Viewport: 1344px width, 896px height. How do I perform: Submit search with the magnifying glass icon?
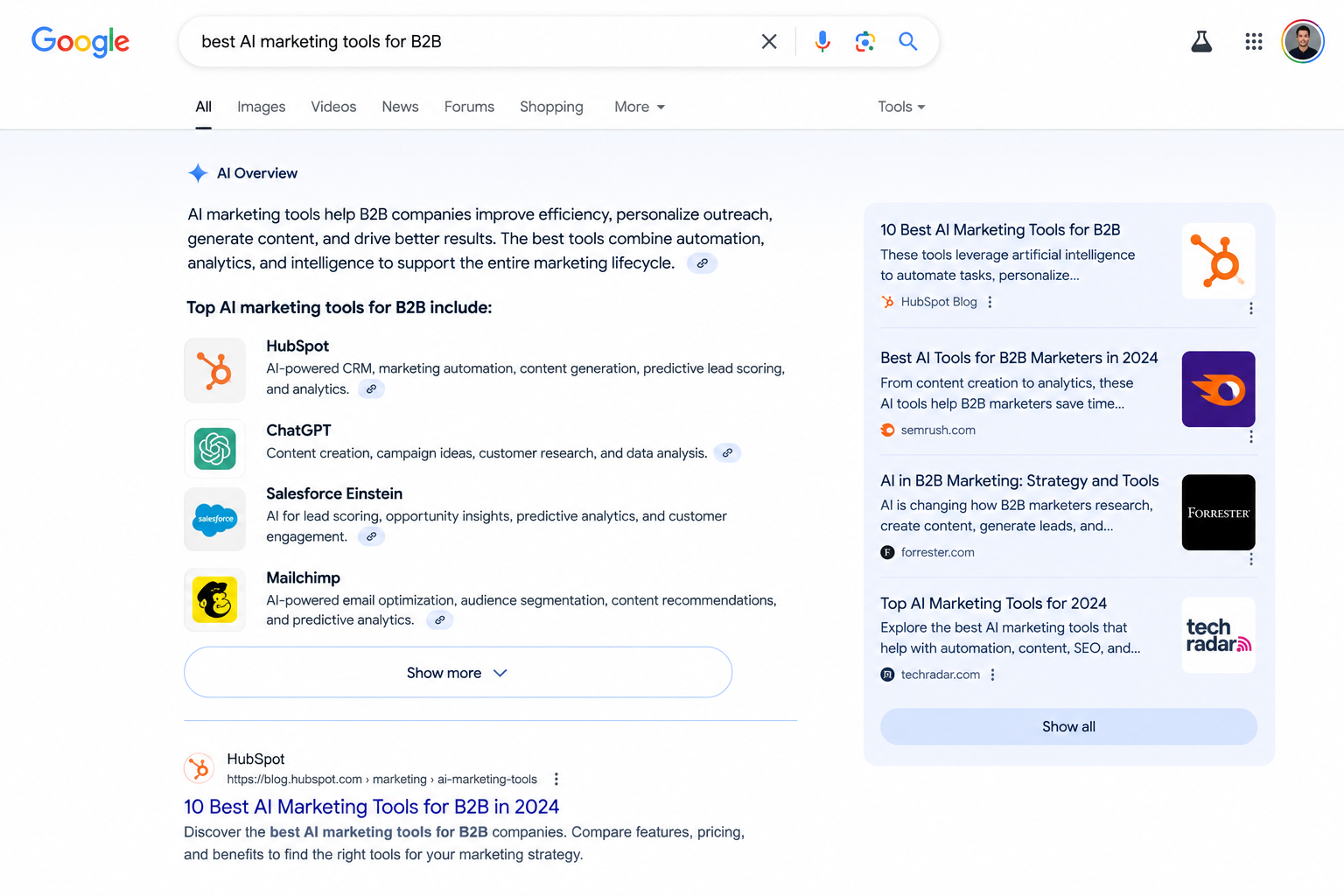point(908,41)
